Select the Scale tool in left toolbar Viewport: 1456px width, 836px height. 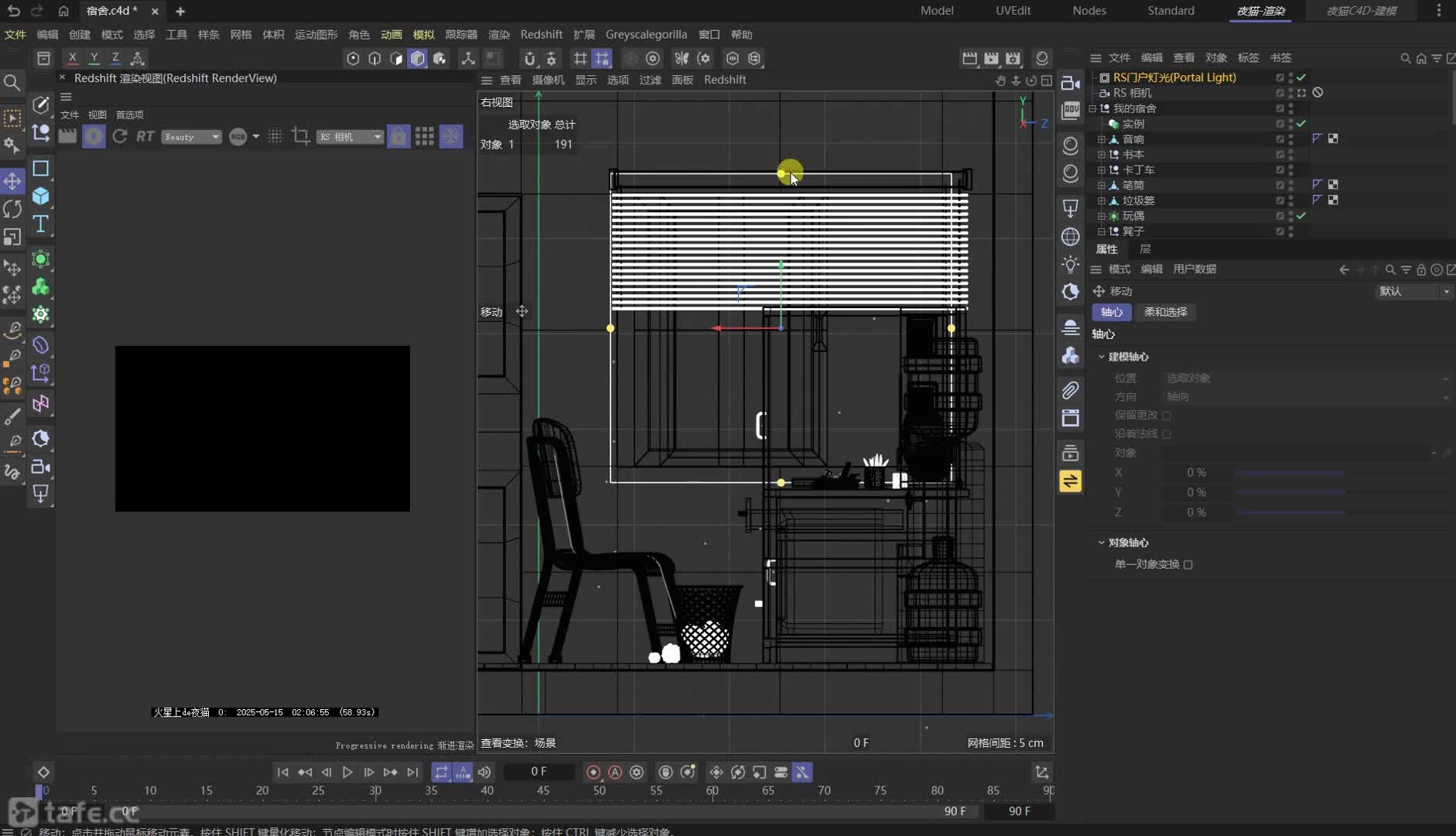tap(12, 237)
